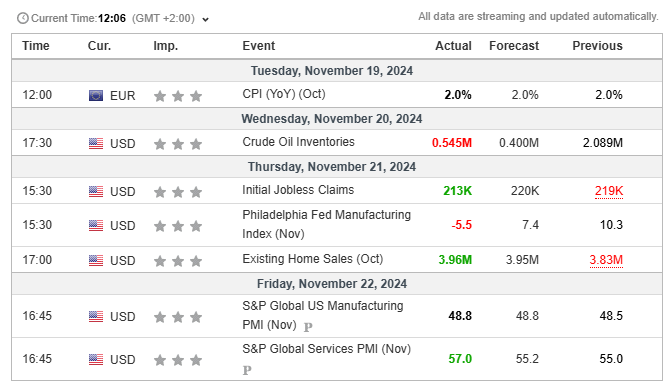Click the US flag for Crude Oil Inventories
This screenshot has width=672, height=386.
coord(96,144)
